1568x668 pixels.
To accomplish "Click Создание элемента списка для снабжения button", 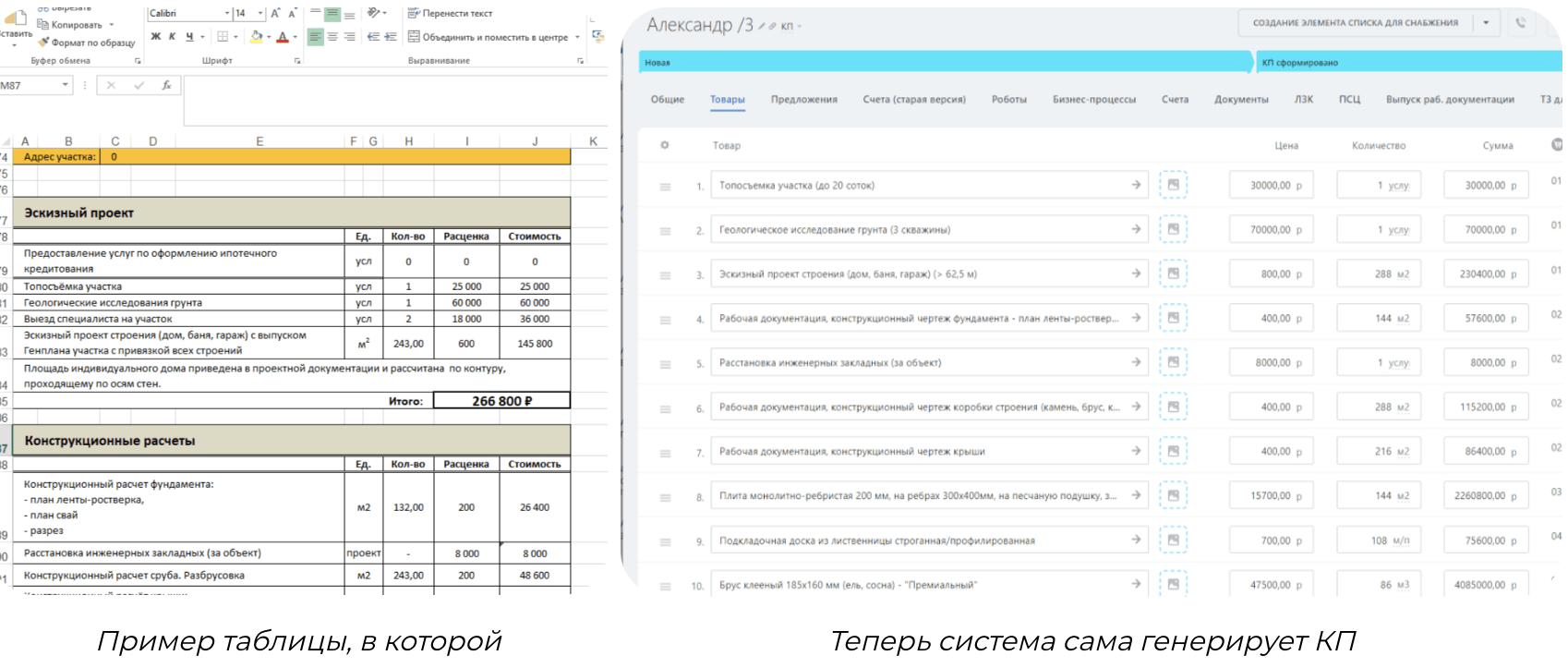I will pos(1355,23).
